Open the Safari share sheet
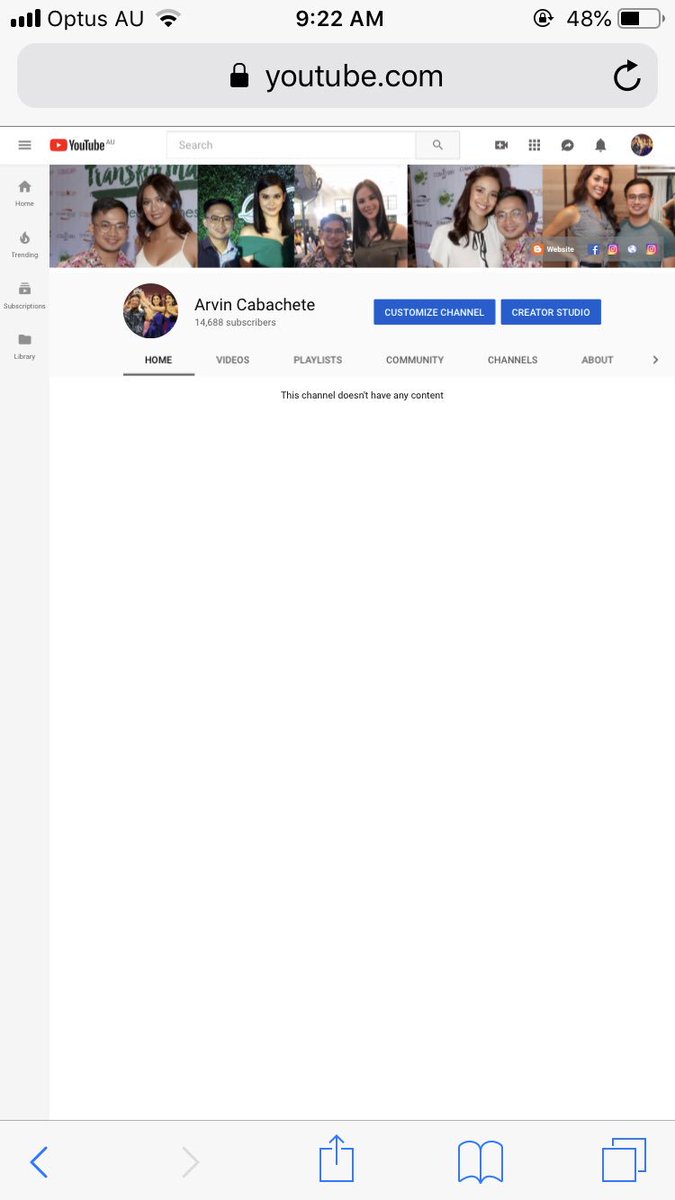 [x=337, y=1159]
